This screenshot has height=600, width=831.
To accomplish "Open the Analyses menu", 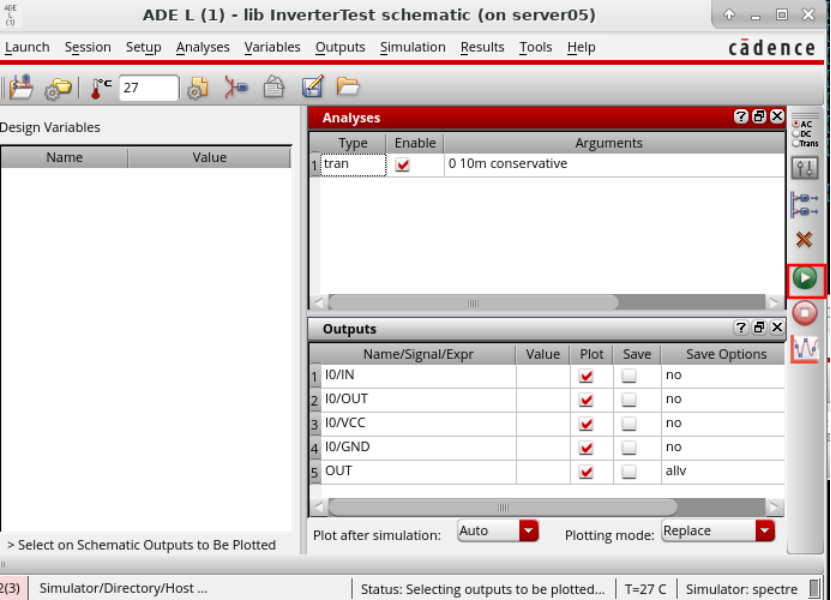I will 202,47.
